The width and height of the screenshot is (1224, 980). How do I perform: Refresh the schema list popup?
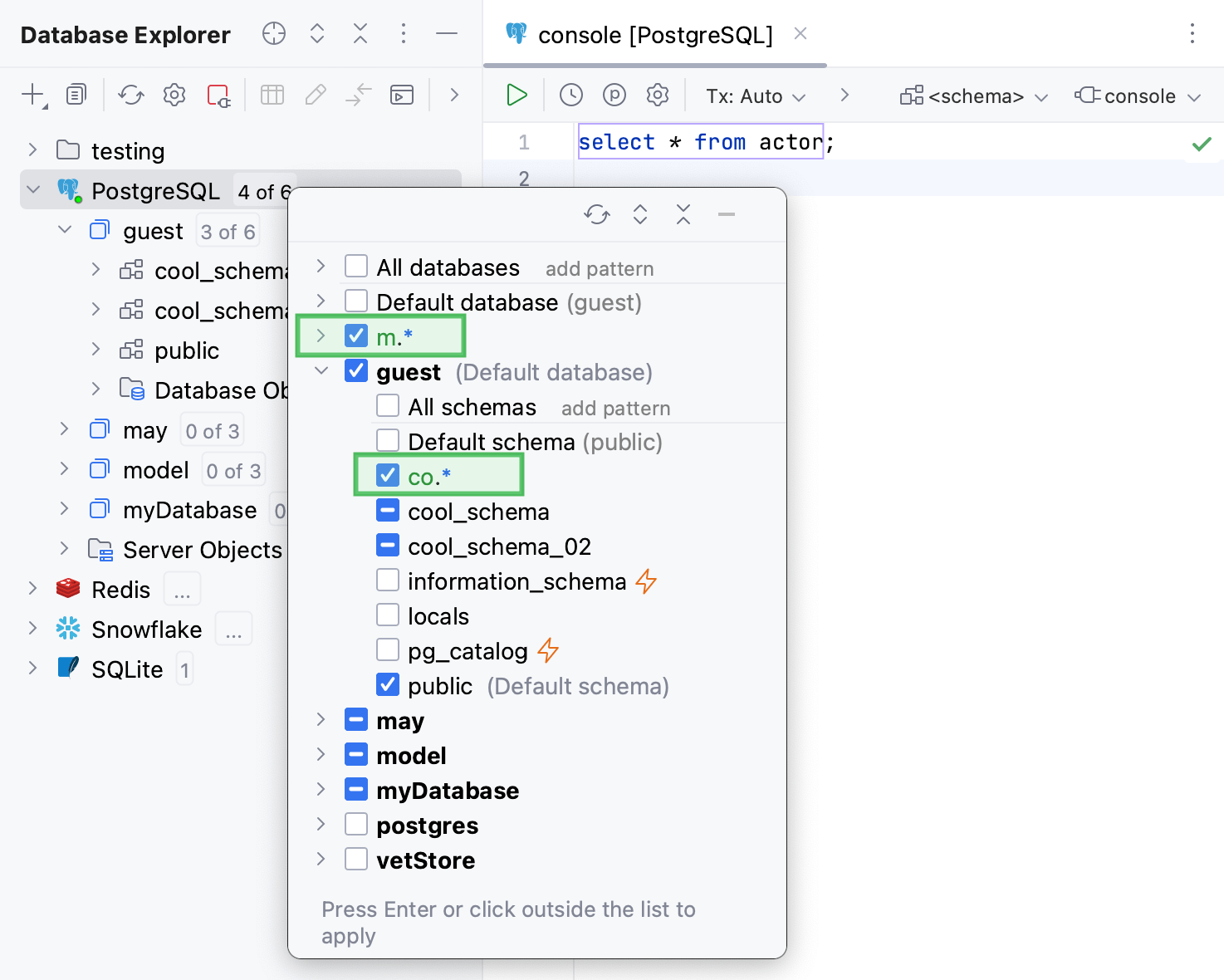597,213
